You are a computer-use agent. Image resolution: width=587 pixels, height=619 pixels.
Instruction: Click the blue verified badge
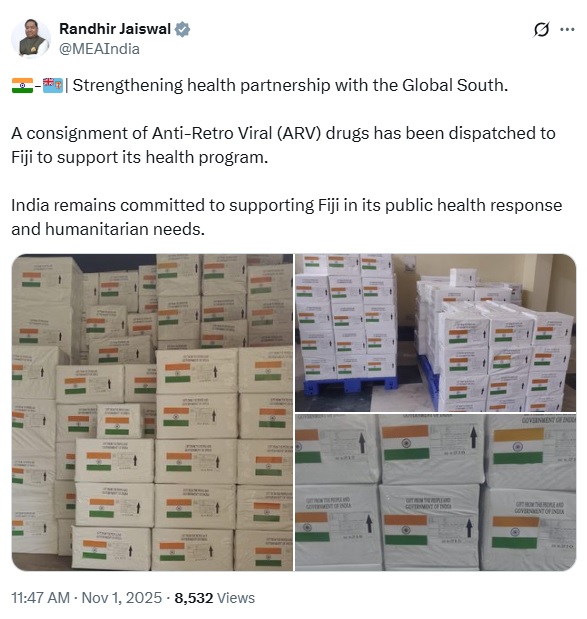182,30
